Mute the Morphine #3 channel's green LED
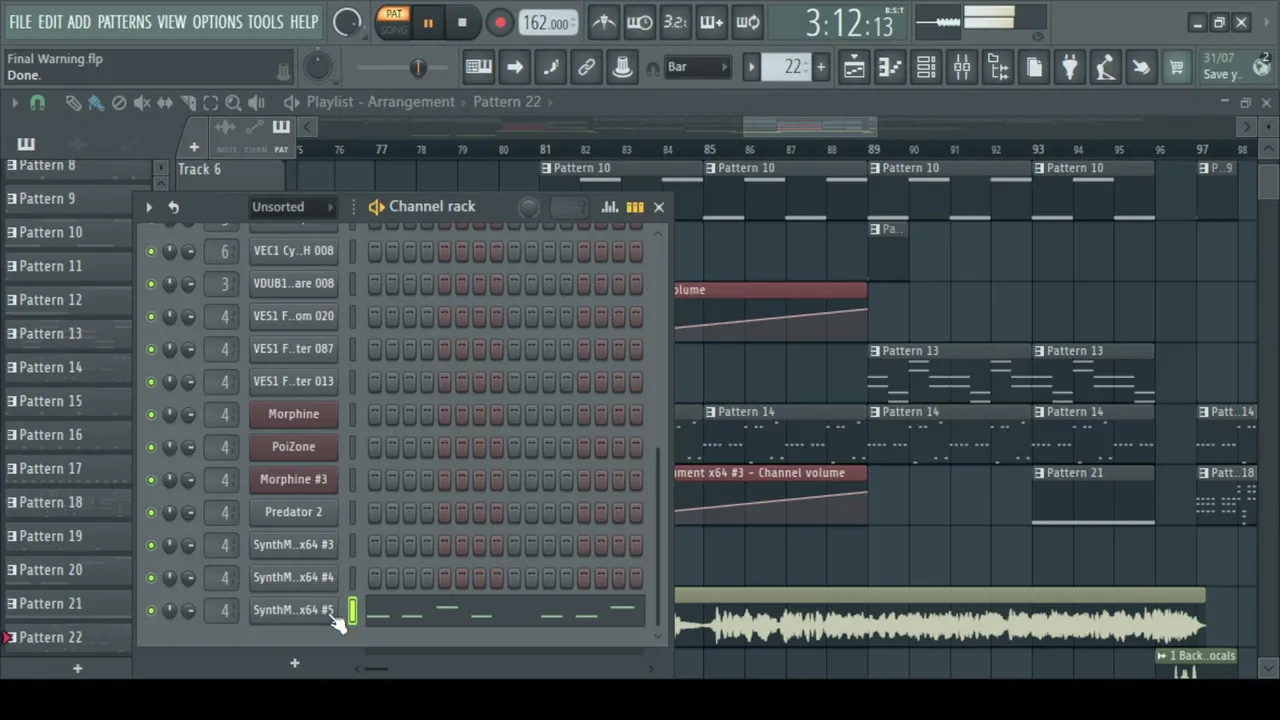 (151, 480)
